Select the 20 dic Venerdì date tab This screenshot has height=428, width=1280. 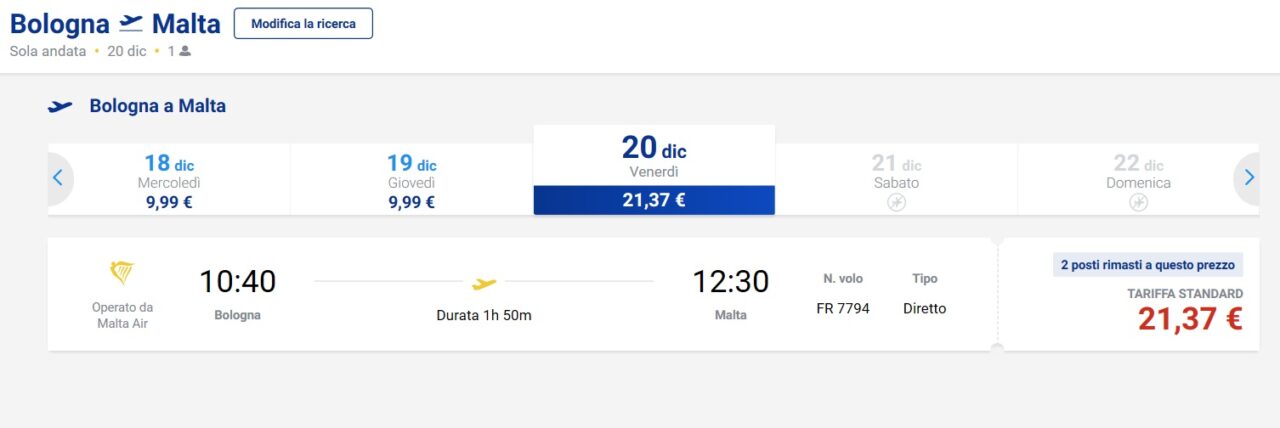[654, 170]
